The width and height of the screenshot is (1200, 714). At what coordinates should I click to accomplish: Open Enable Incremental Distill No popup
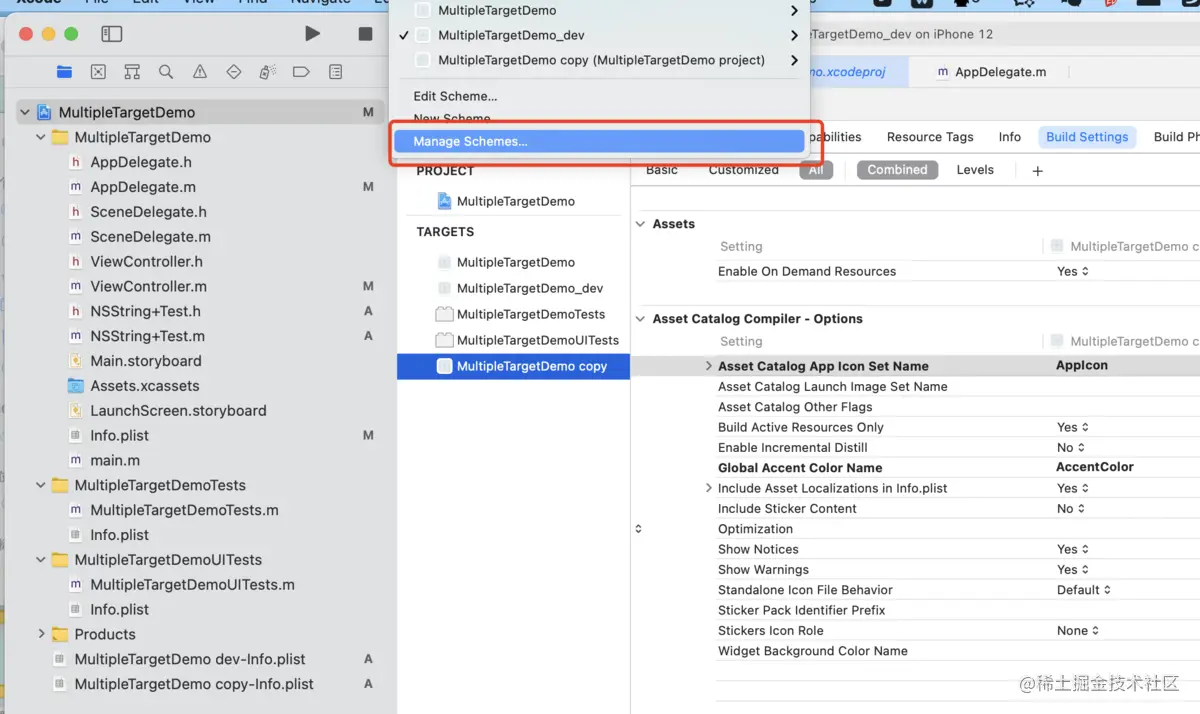pyautogui.click(x=1071, y=448)
